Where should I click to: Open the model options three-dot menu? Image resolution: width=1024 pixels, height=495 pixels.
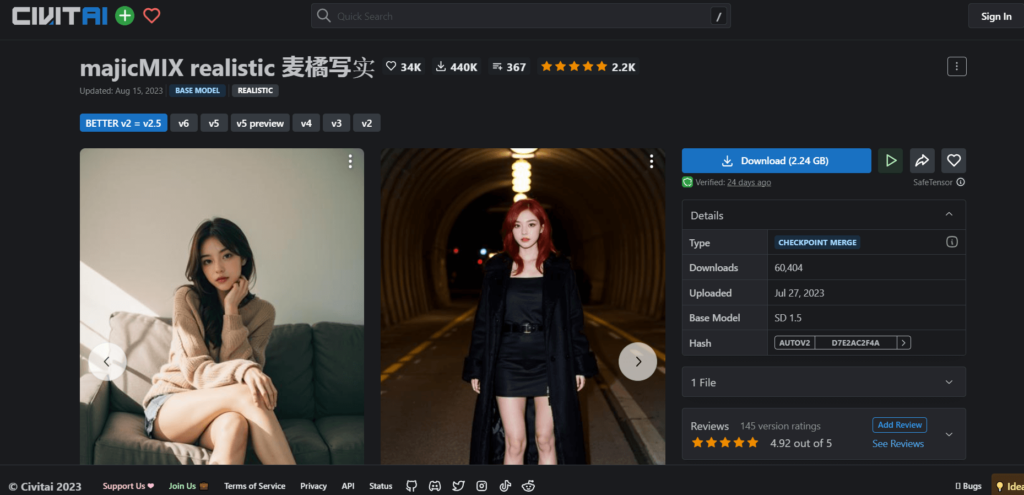(957, 67)
